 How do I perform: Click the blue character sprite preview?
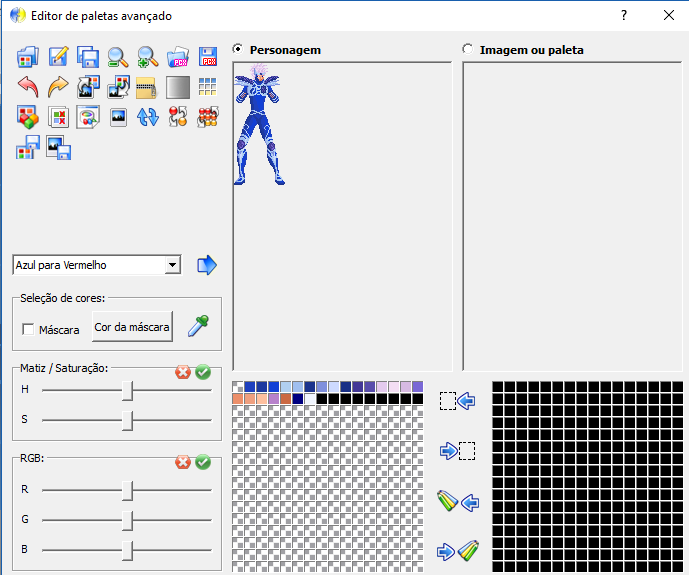pos(259,124)
